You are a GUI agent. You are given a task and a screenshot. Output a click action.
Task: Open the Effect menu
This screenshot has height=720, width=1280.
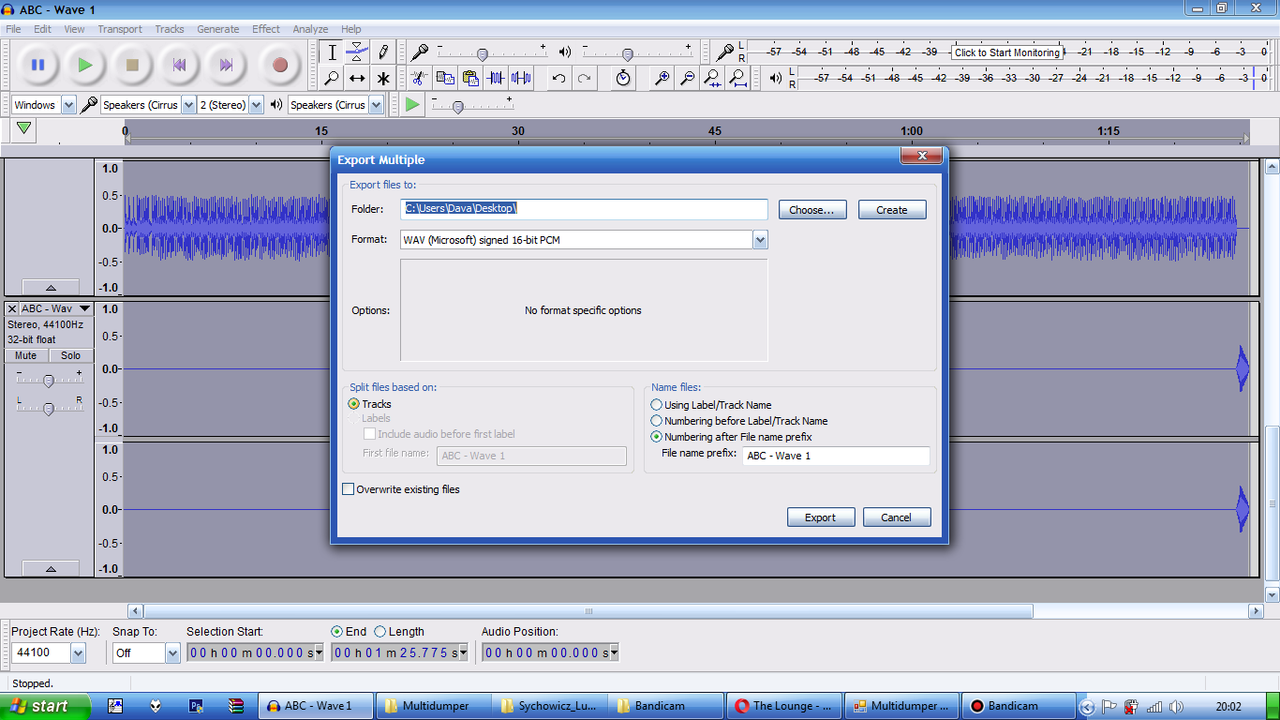pyautogui.click(x=266, y=29)
